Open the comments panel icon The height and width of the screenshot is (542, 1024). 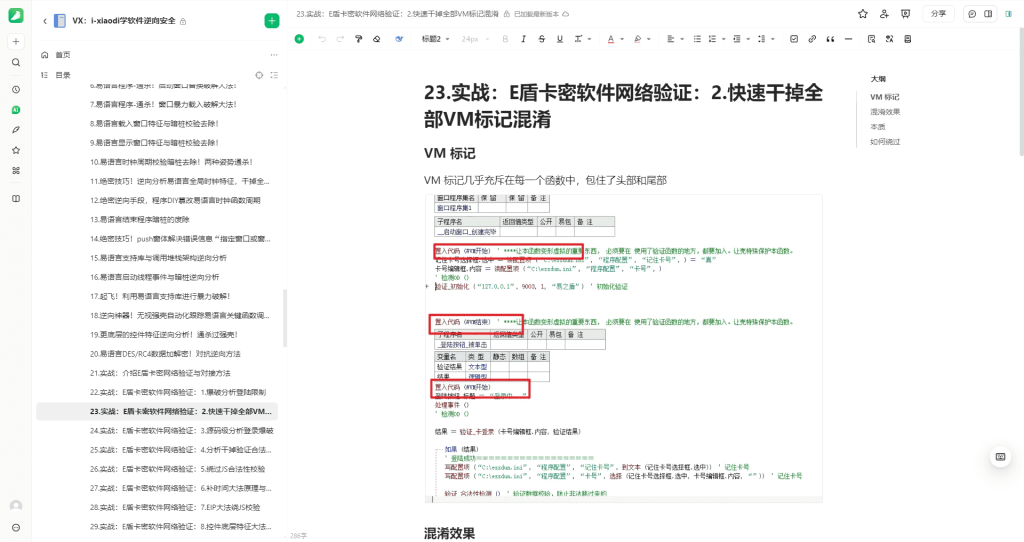[971, 14]
